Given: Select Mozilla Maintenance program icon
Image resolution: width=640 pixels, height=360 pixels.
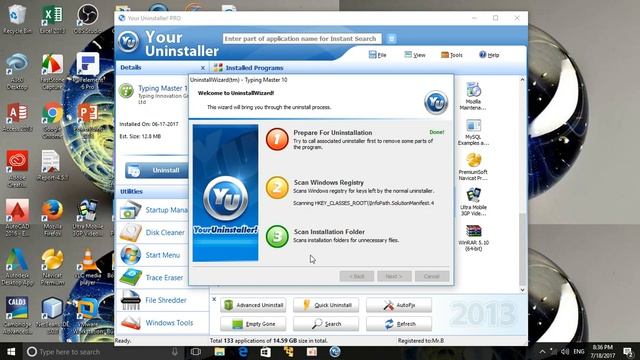Looking at the screenshot, I should pos(473,96).
